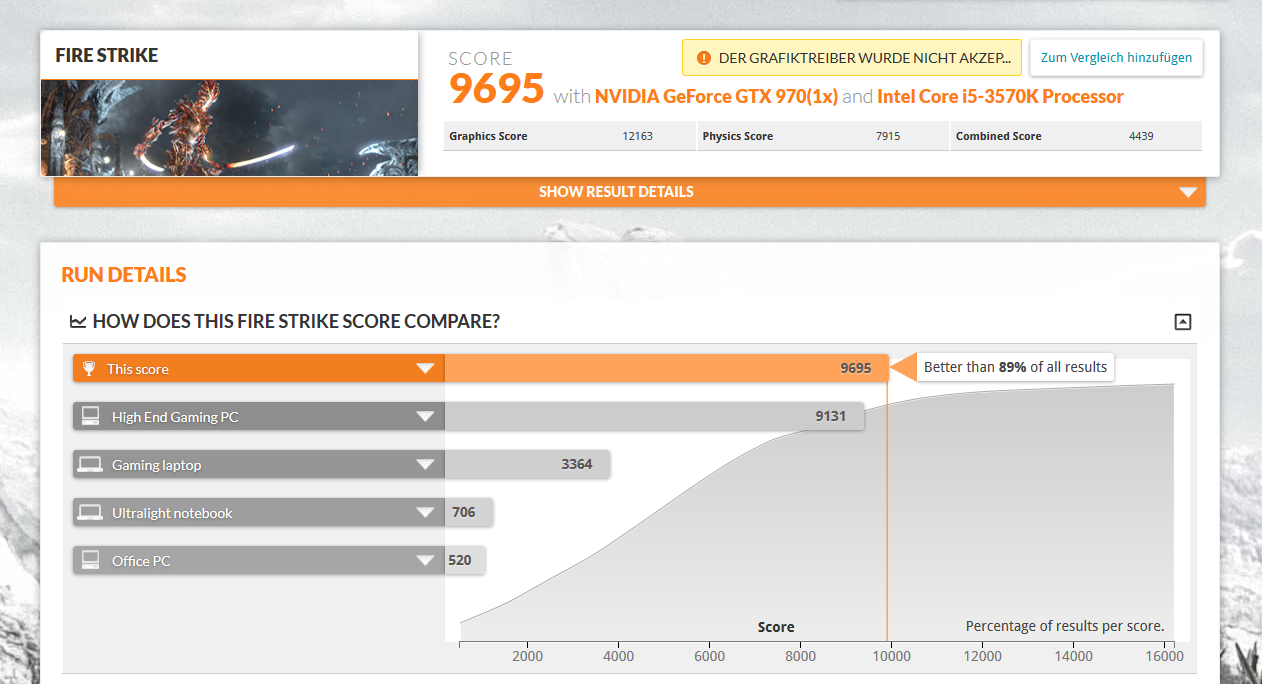Click Combined Score value 4439
The width and height of the screenshot is (1262, 684).
tap(1140, 136)
